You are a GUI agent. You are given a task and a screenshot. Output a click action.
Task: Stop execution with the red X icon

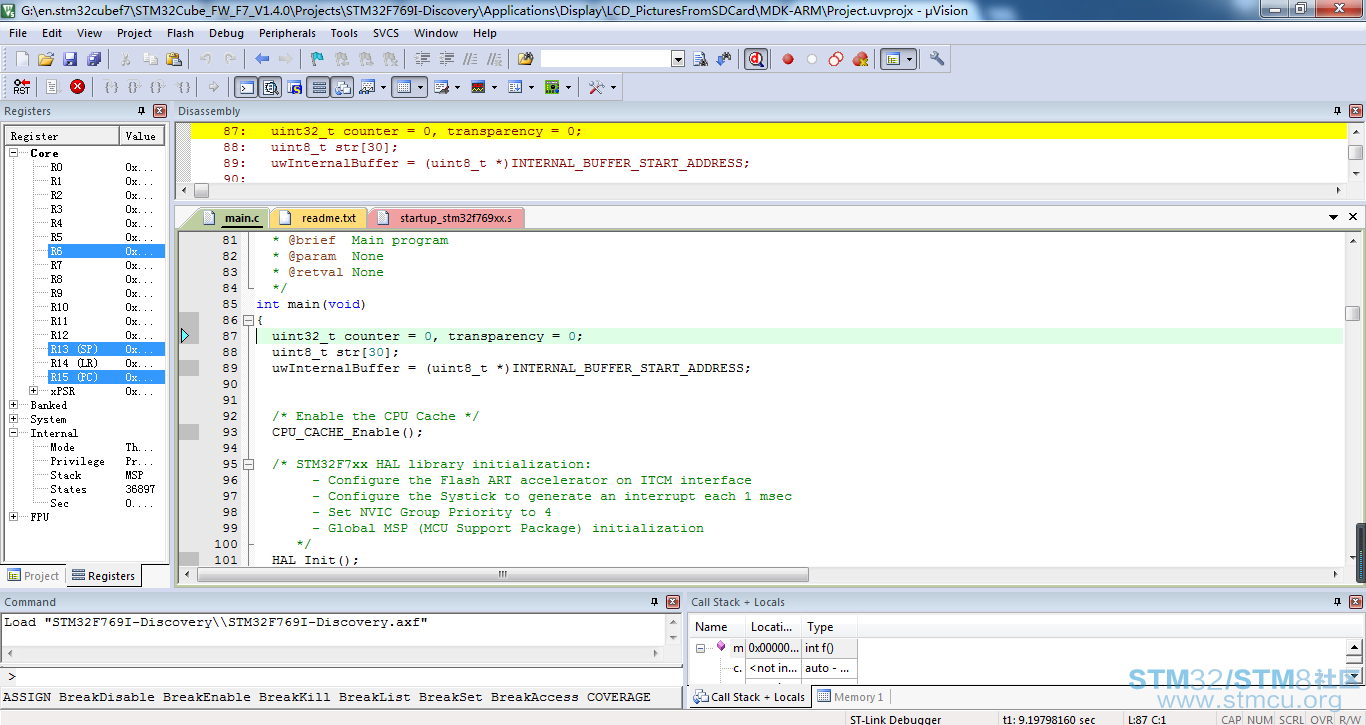click(x=77, y=87)
